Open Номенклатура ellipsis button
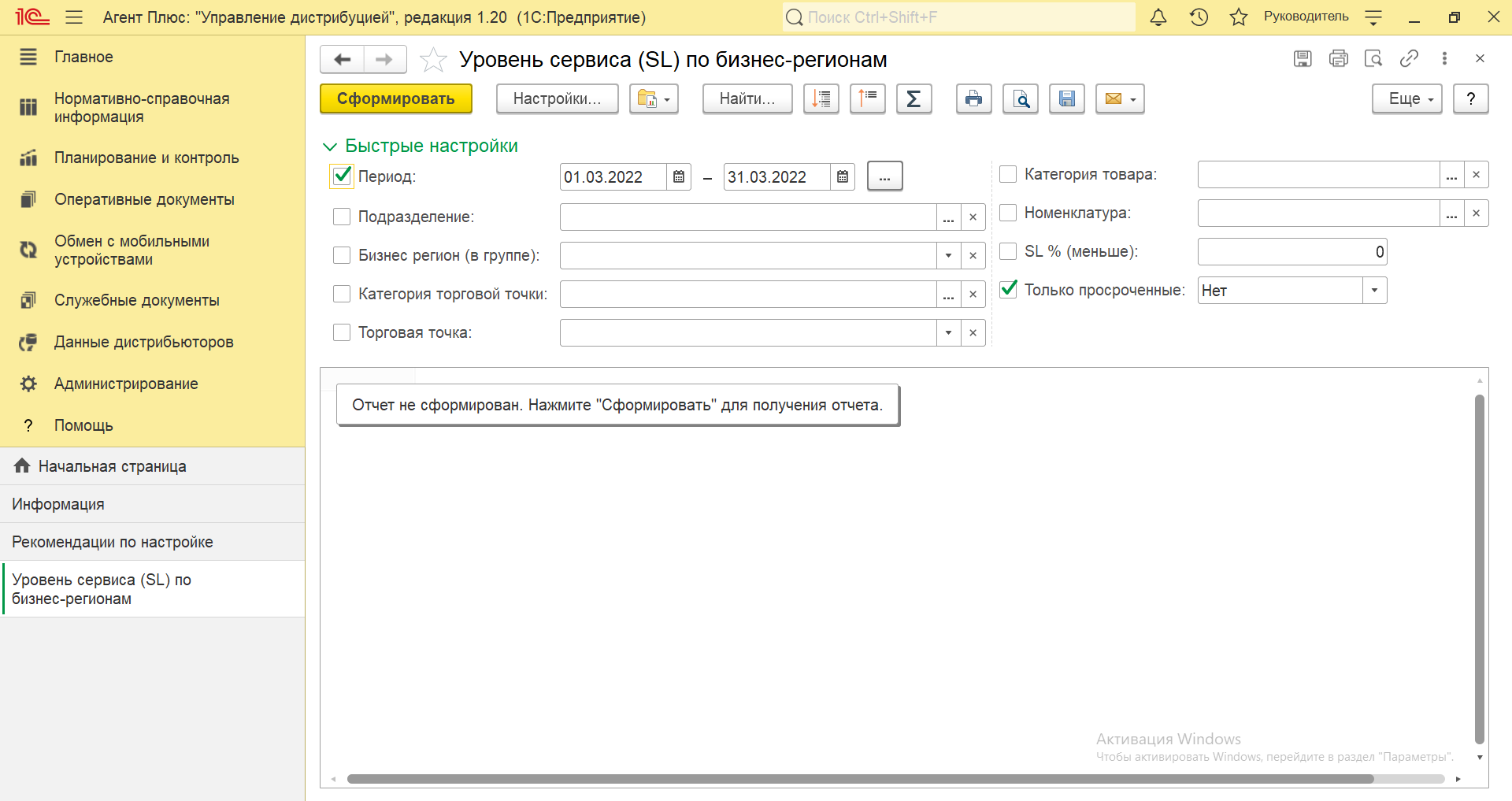1512x801 pixels. [1451, 213]
